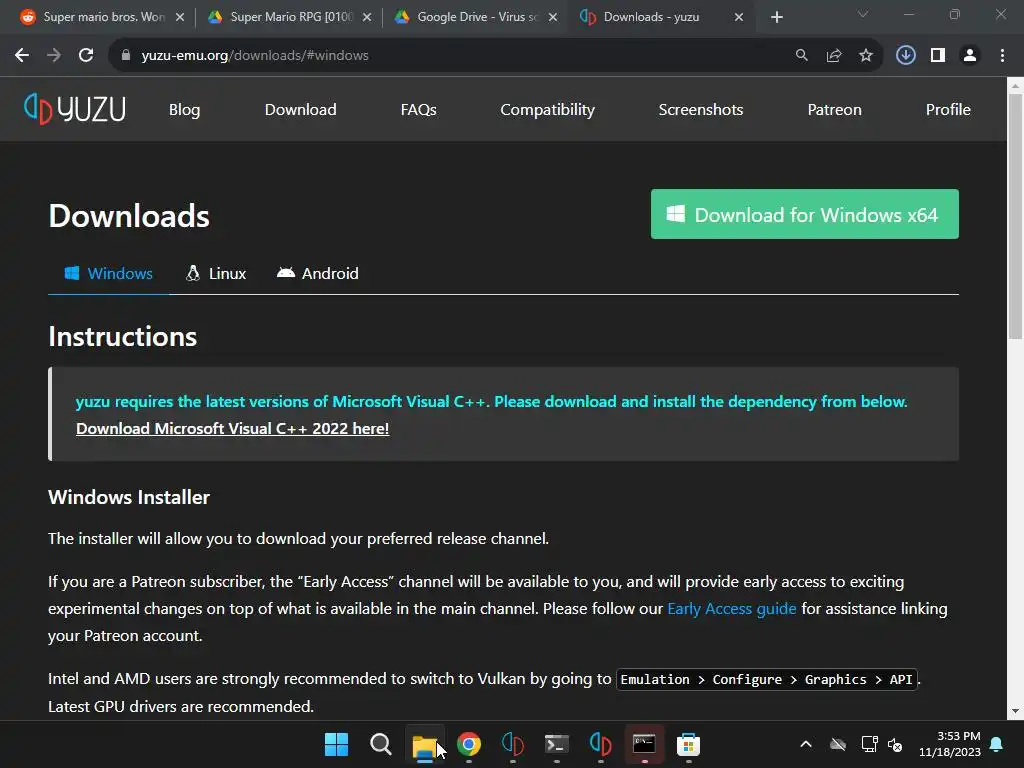The image size is (1024, 768).
Task: Open the second yuzu icon in the taskbar
Action: coord(600,744)
